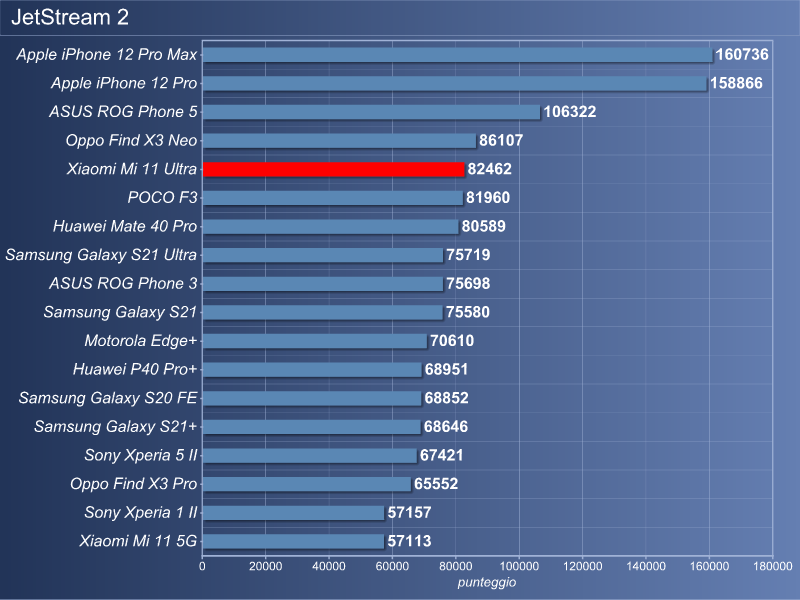The image size is (800, 600).
Task: Select the x-axis tick label 120000
Action: pos(582,566)
